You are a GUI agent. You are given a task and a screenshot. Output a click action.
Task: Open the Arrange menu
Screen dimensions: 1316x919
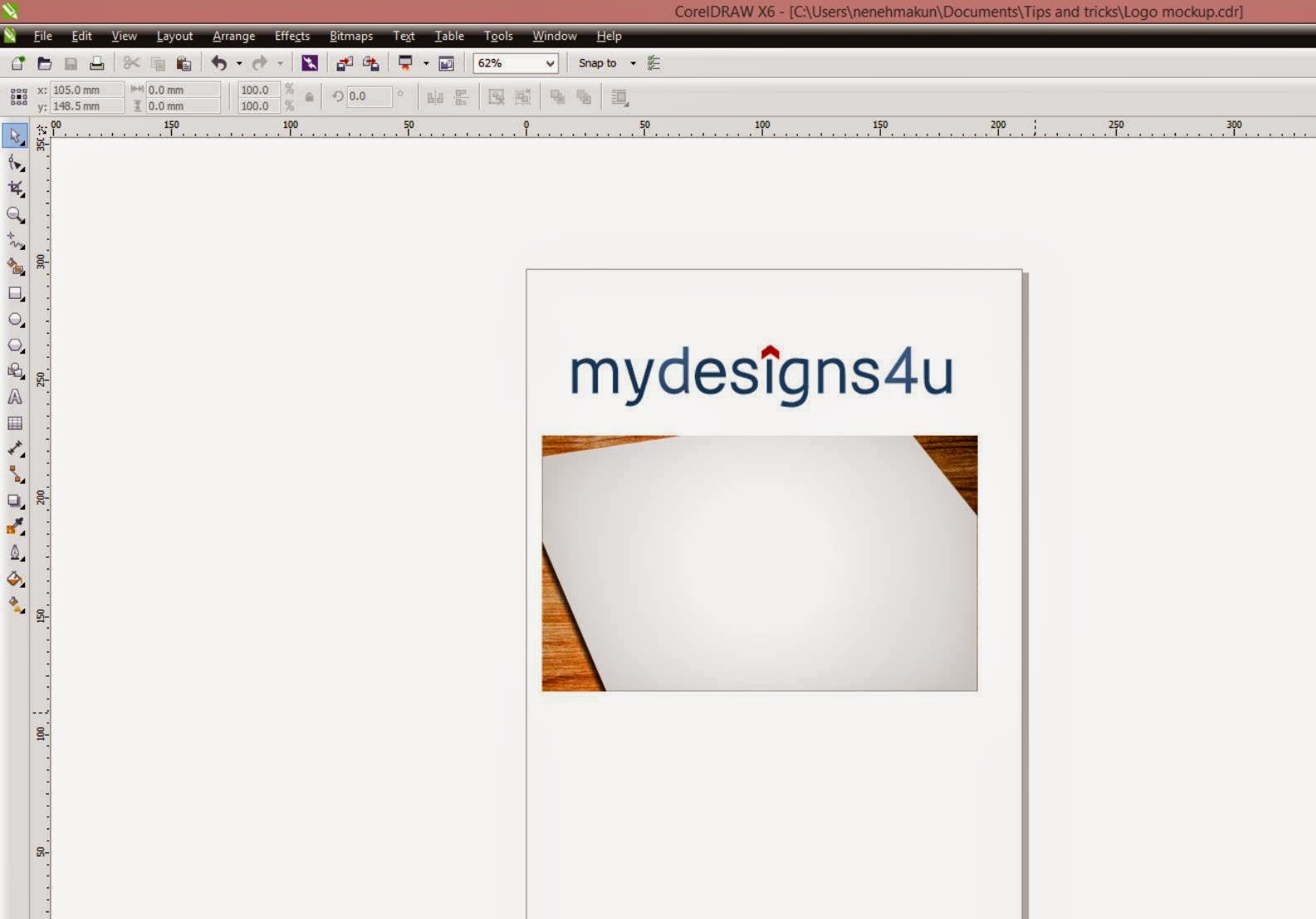pyautogui.click(x=233, y=36)
